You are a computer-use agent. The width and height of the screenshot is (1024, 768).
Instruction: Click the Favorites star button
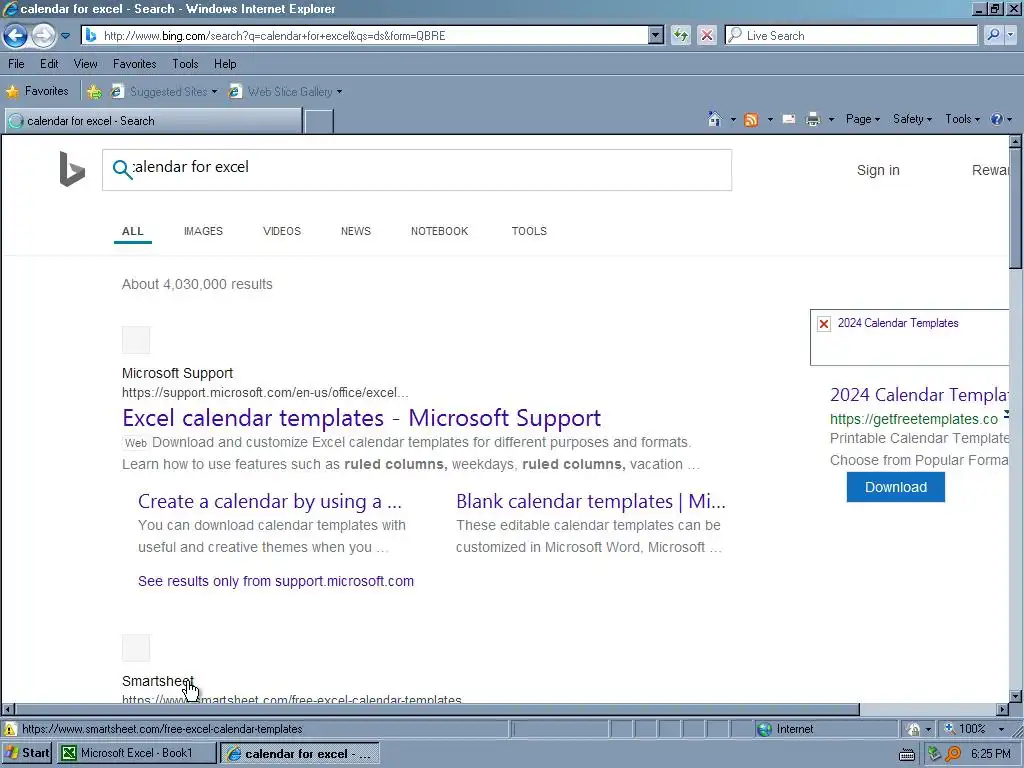pyautogui.click(x=37, y=91)
